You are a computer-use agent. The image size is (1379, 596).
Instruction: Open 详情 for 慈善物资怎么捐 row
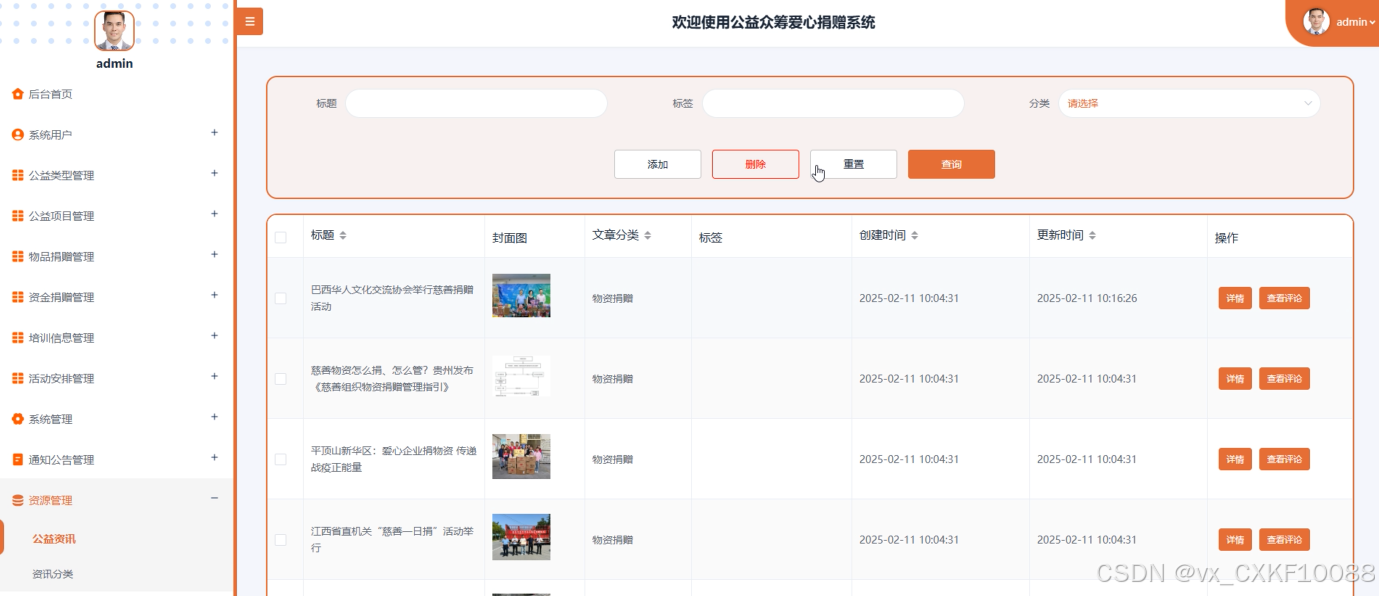coord(1235,379)
